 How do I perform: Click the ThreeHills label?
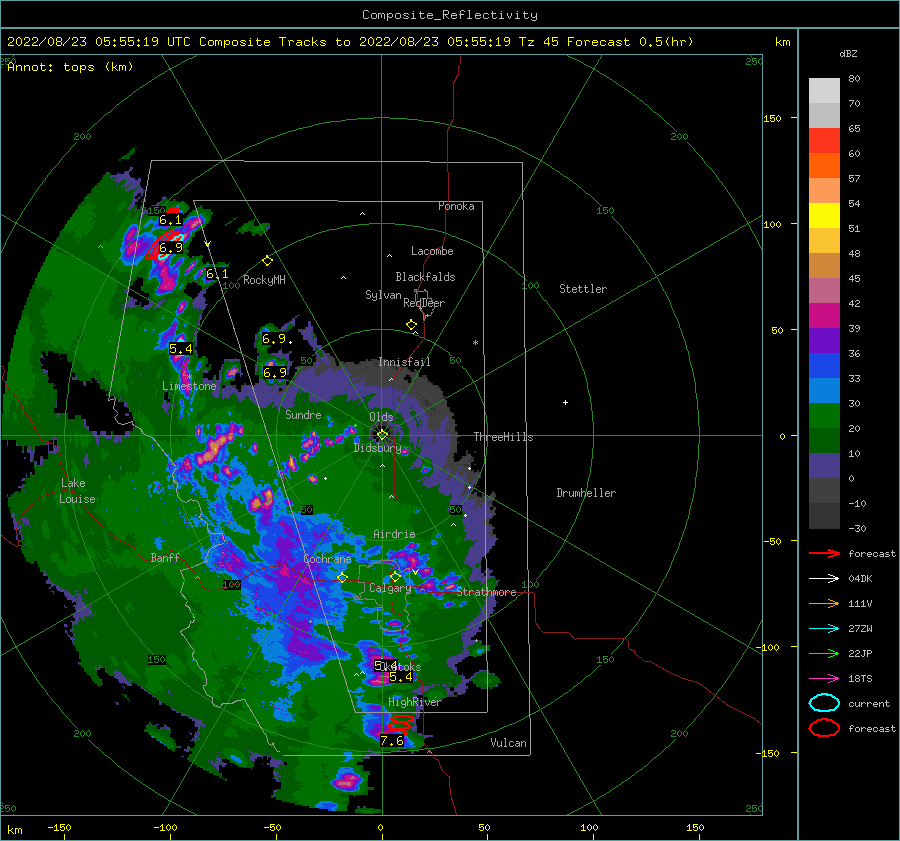point(503,437)
